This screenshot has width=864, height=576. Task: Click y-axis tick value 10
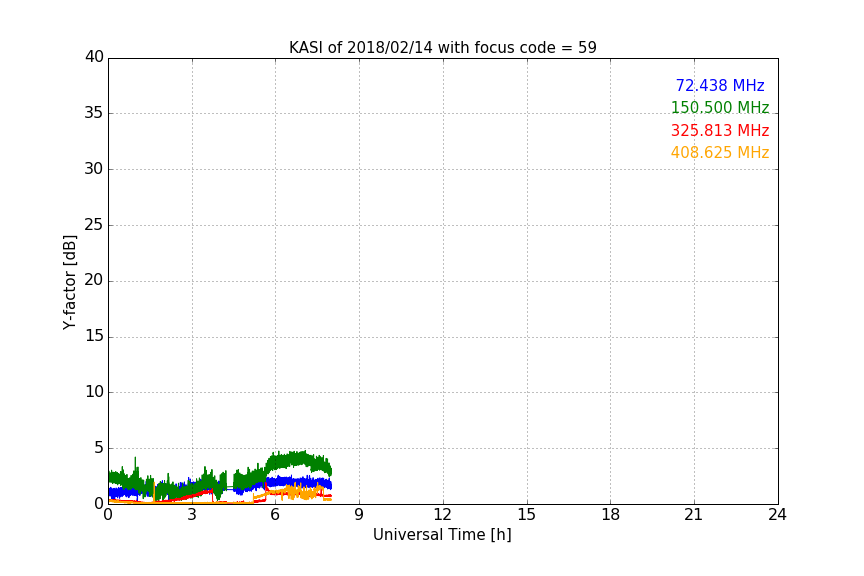[x=94, y=392]
